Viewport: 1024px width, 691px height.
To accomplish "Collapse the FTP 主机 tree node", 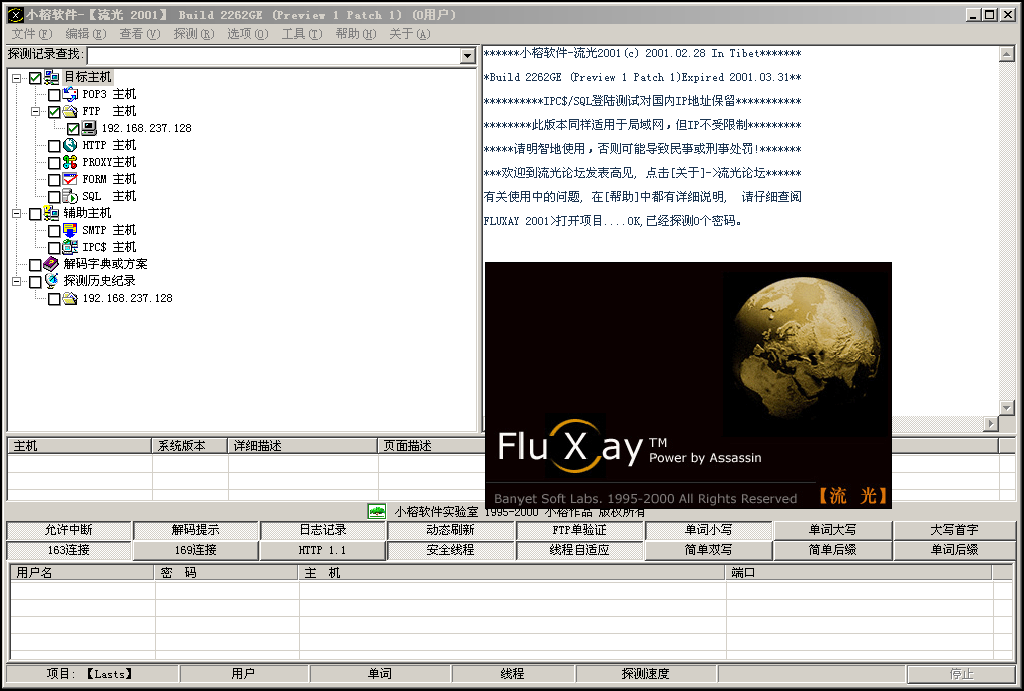I will (x=35, y=112).
